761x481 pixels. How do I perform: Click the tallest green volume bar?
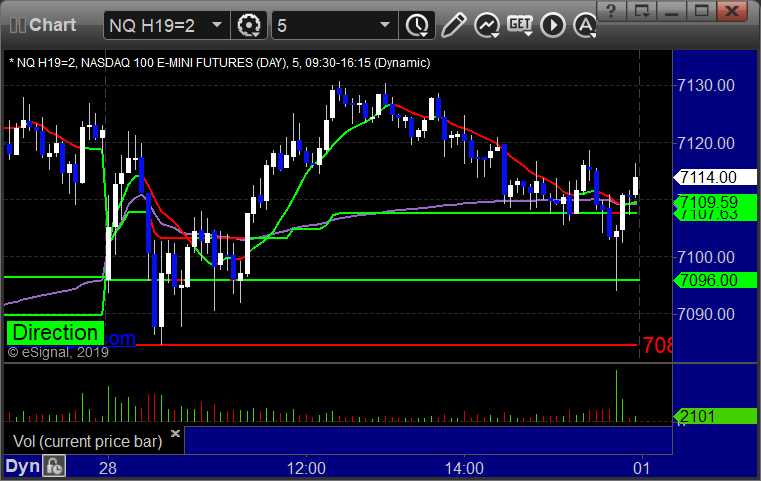616,396
